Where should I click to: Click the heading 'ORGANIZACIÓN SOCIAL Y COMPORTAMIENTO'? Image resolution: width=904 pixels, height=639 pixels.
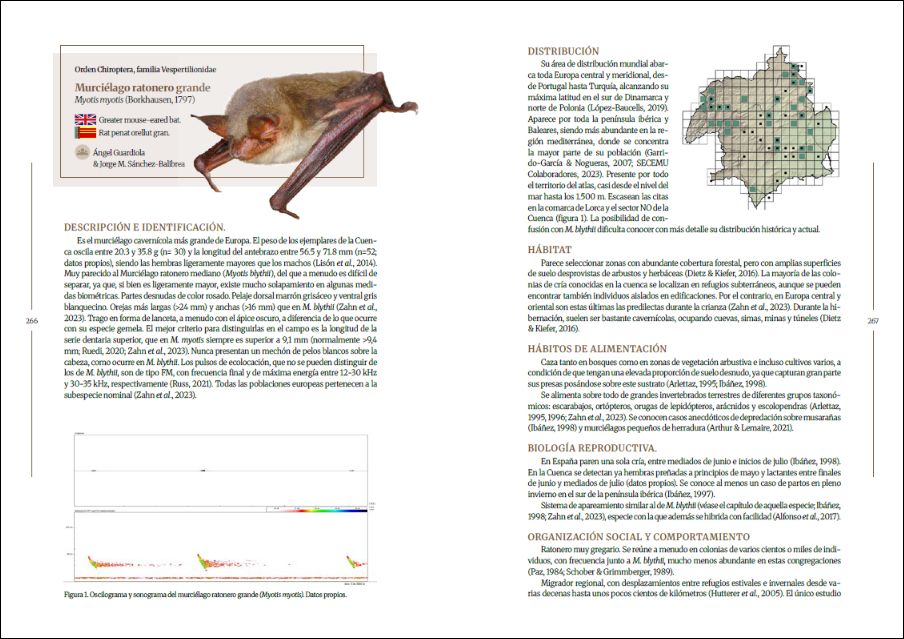(638, 537)
